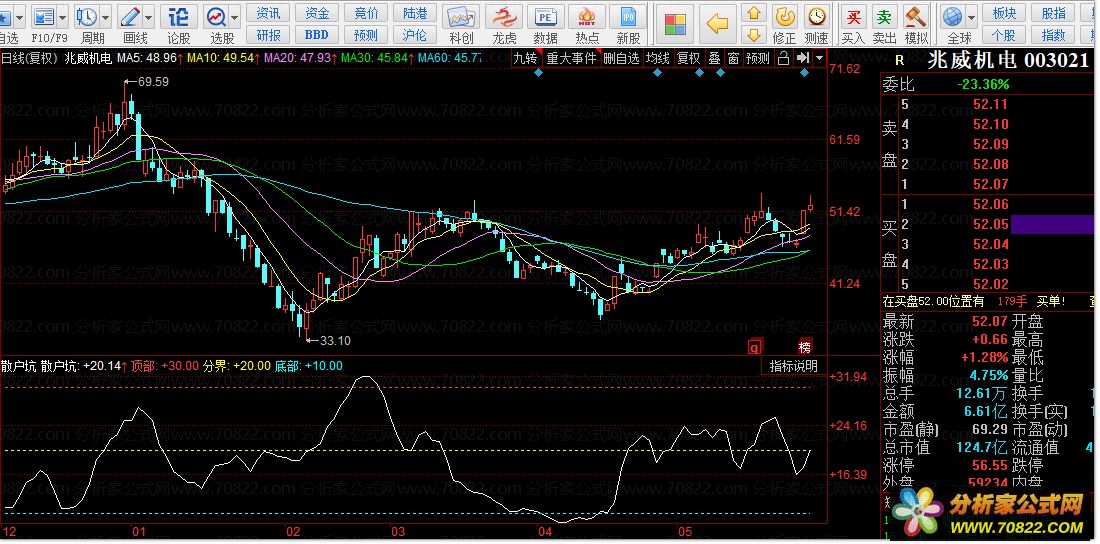Click the 删自选 remove from watchlist button
The width and height of the screenshot is (1100, 544).
point(621,59)
